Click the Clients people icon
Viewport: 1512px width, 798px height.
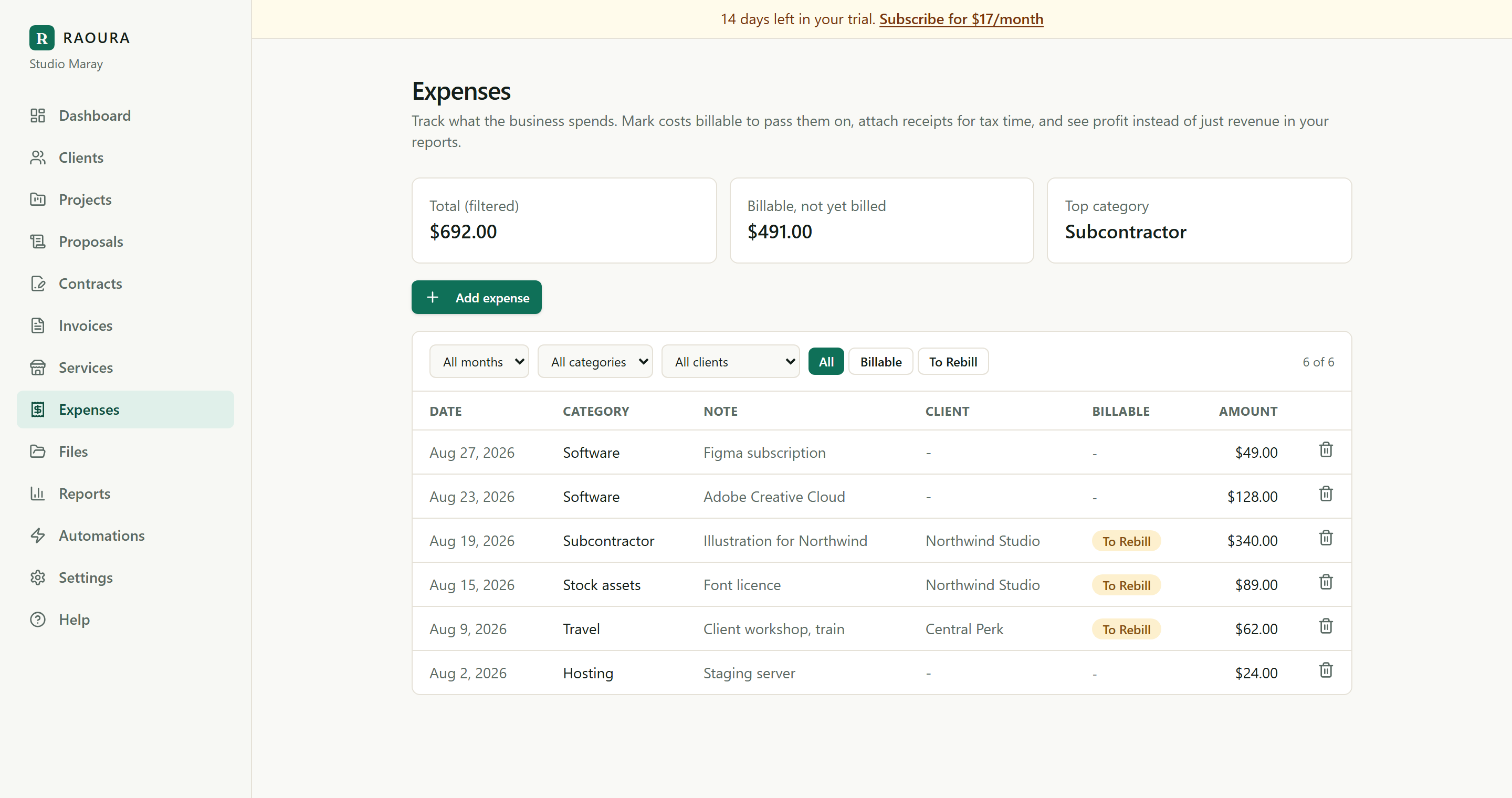click(x=38, y=158)
